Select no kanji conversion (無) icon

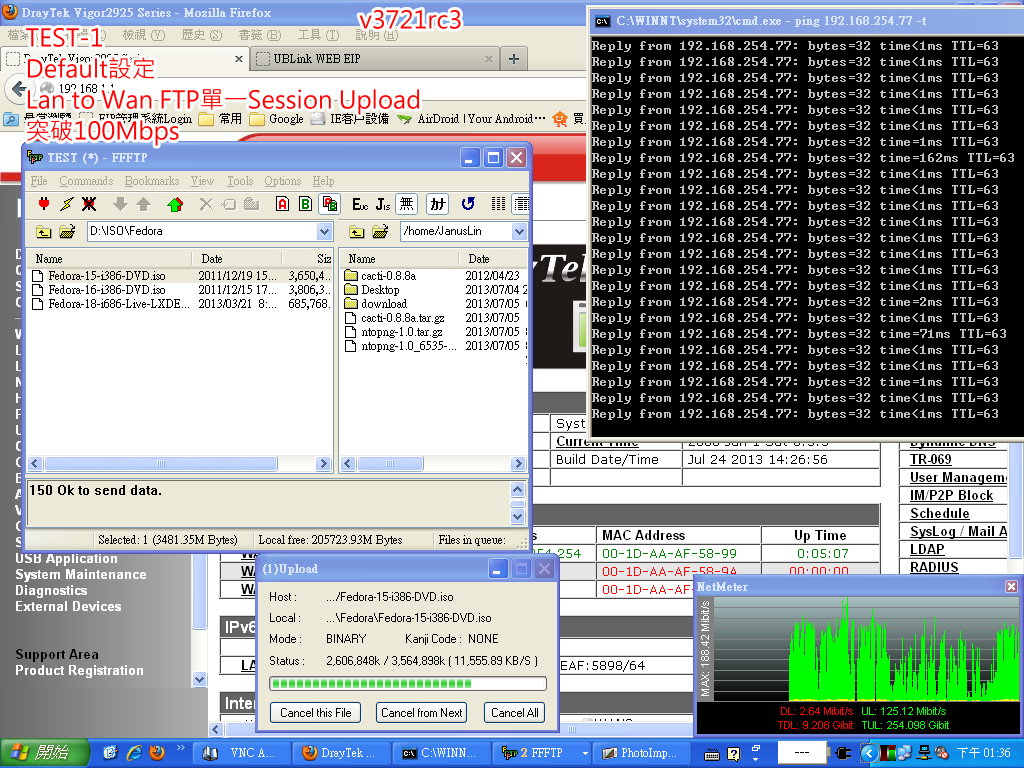pyautogui.click(x=406, y=204)
